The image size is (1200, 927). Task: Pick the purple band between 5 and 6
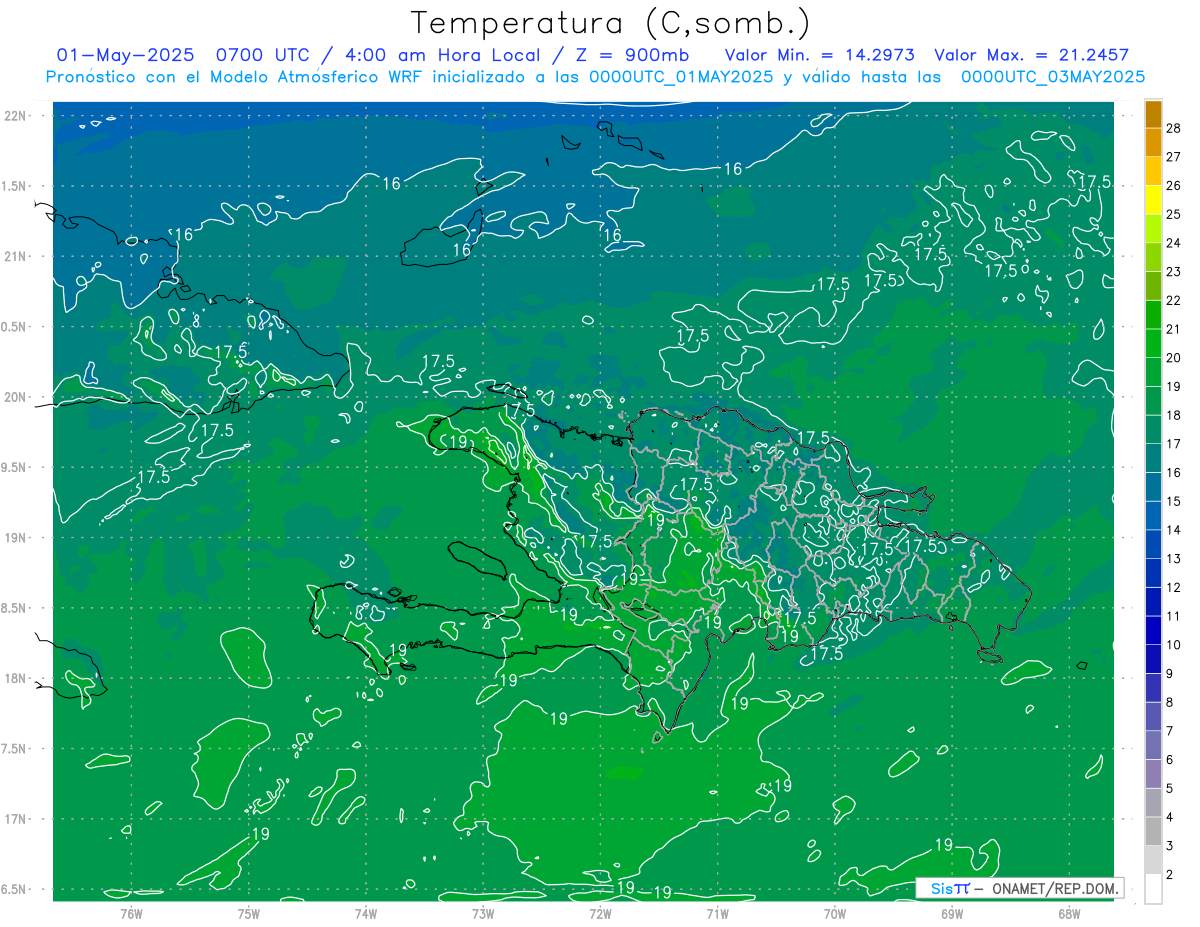(x=1153, y=773)
